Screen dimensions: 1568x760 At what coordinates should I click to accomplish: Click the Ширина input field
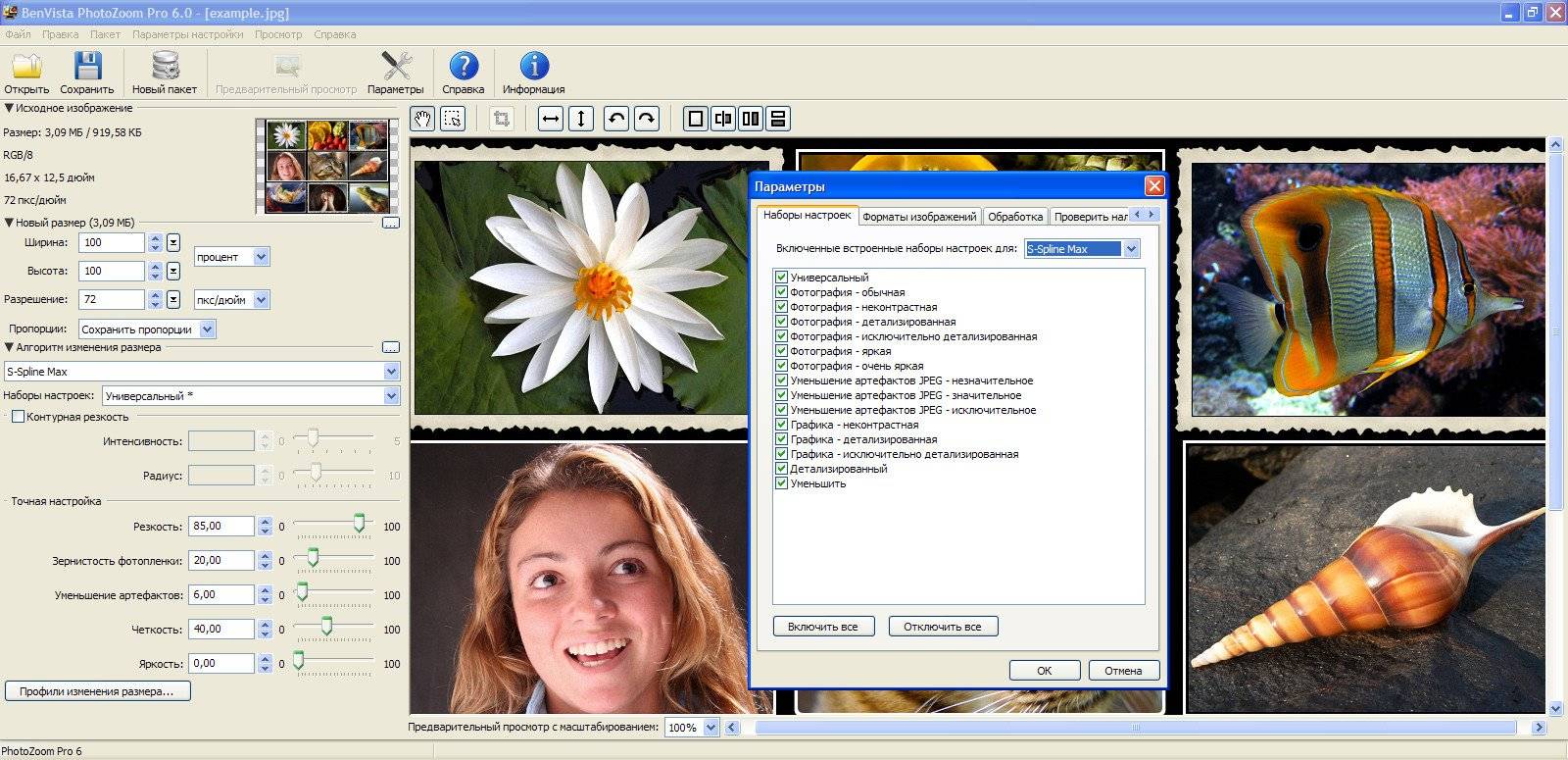coord(113,242)
